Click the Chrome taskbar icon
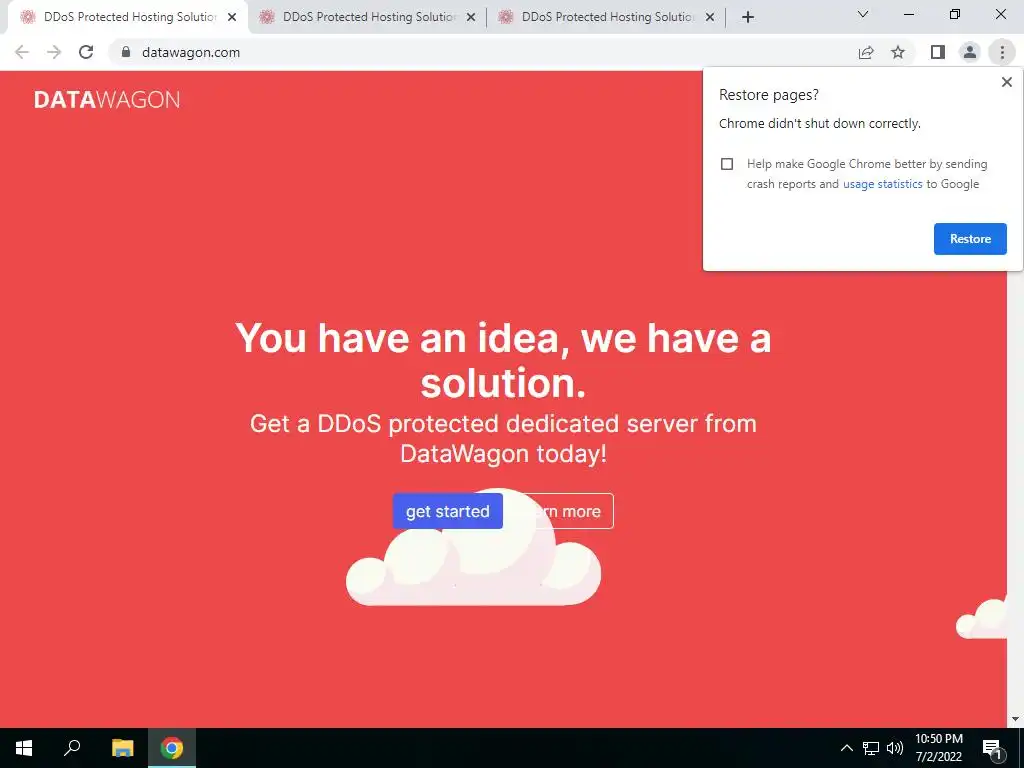This screenshot has width=1024, height=768. tap(172, 748)
